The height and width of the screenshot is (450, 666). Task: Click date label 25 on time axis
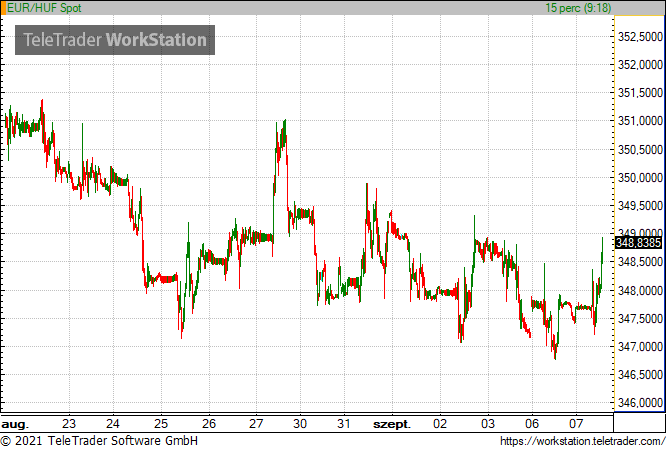[x=161, y=424]
